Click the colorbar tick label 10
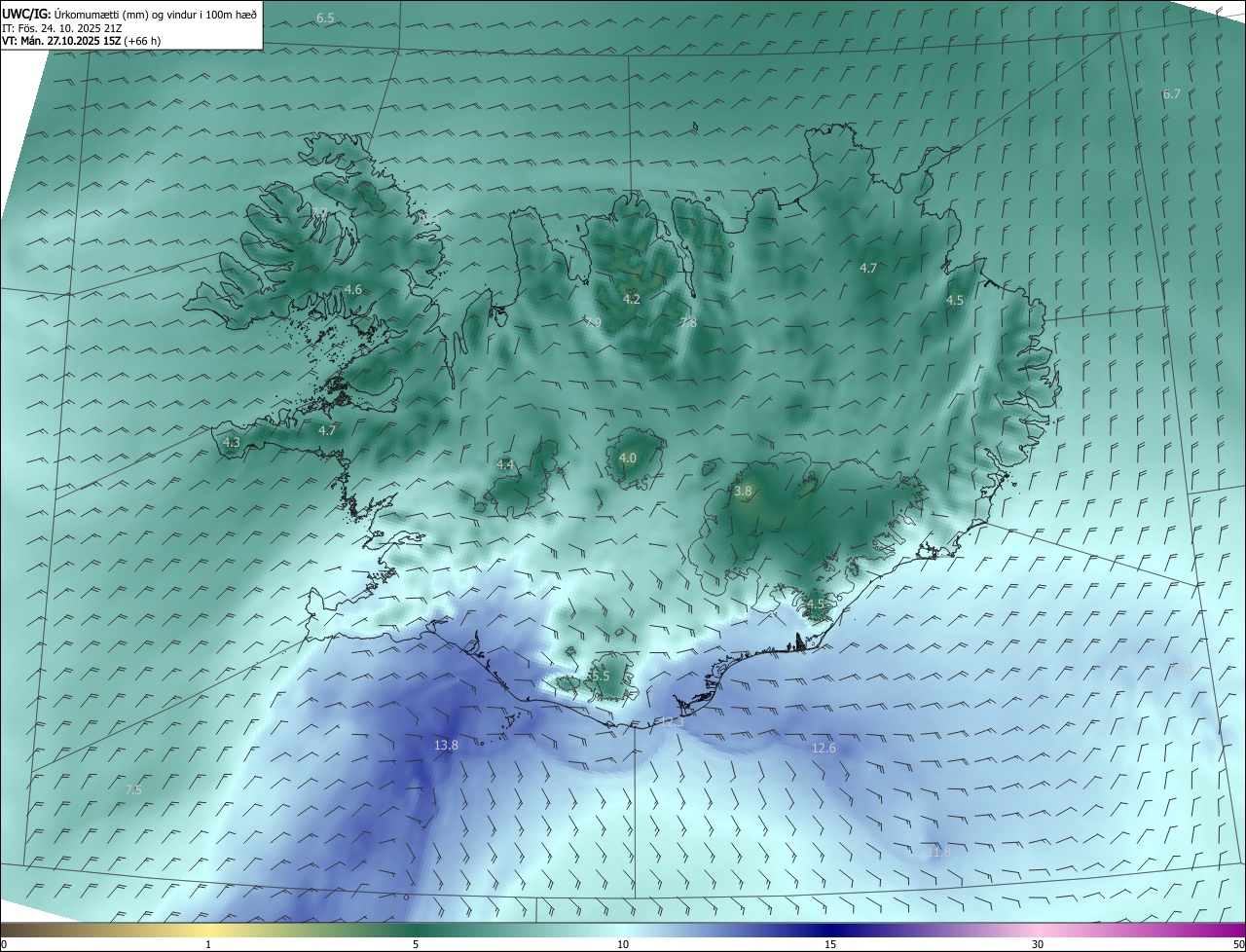Image resolution: width=1246 pixels, height=952 pixels. point(623,944)
